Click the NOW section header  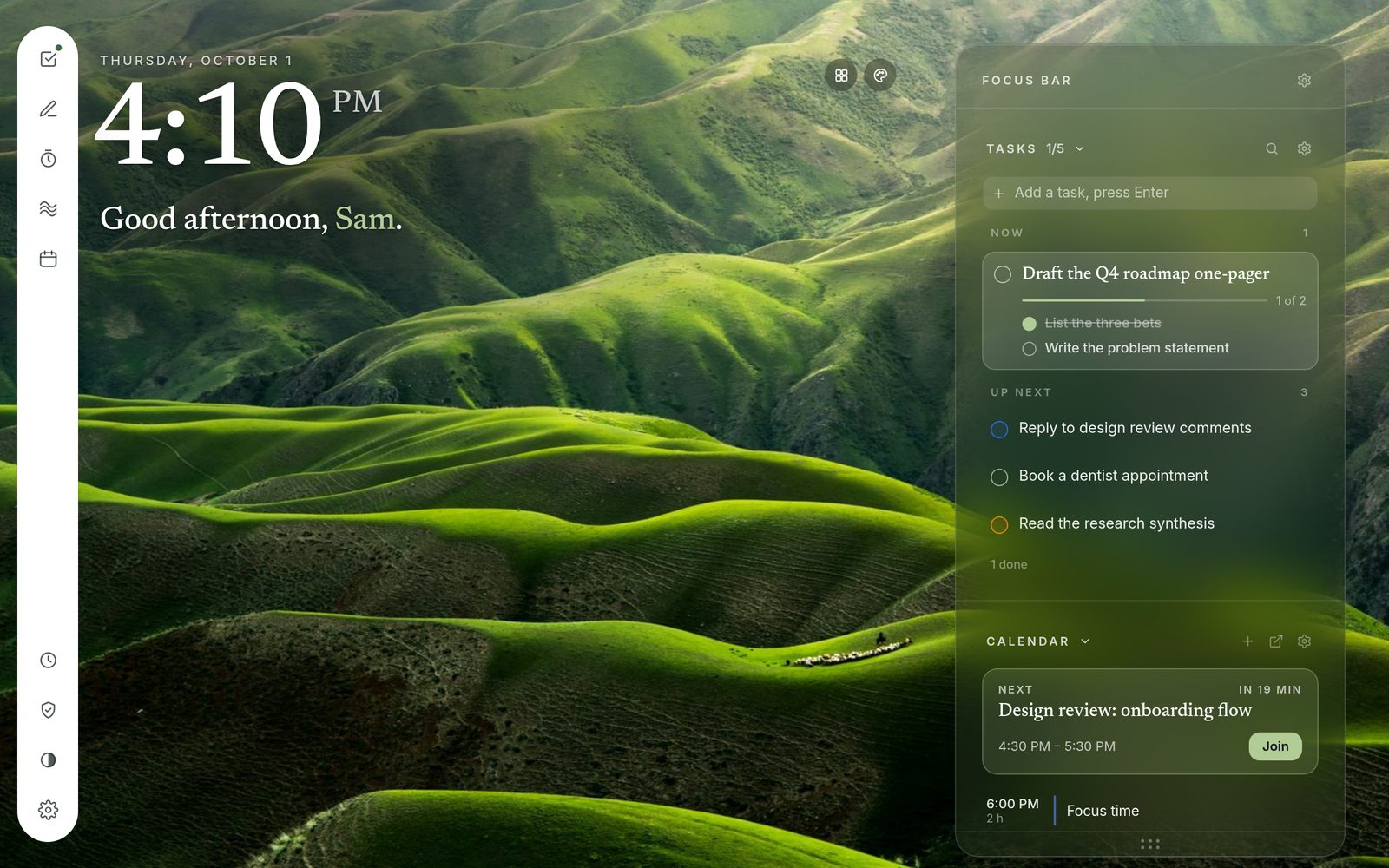(1007, 233)
